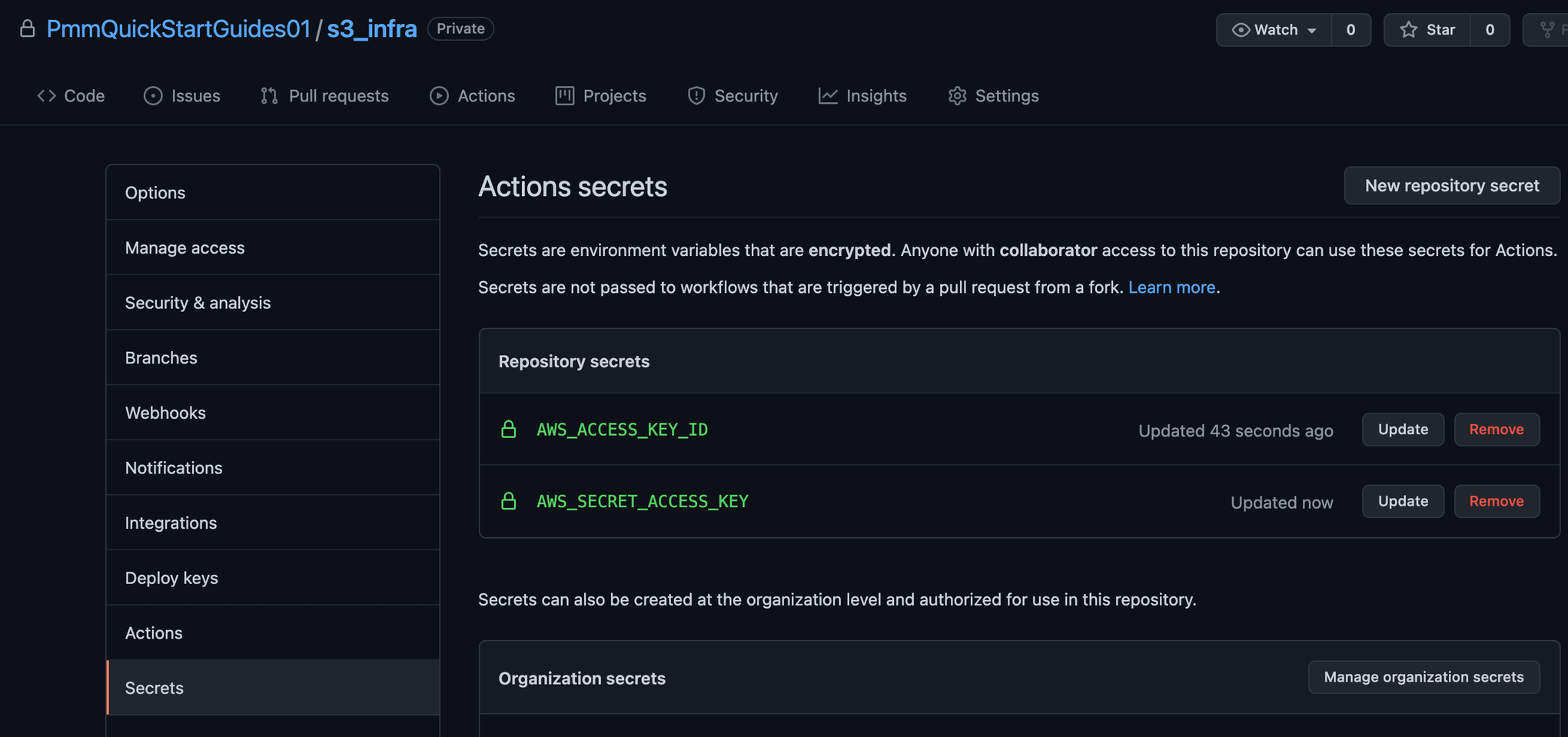Select Manage access in sidebar
The image size is (1568, 737).
coord(184,247)
